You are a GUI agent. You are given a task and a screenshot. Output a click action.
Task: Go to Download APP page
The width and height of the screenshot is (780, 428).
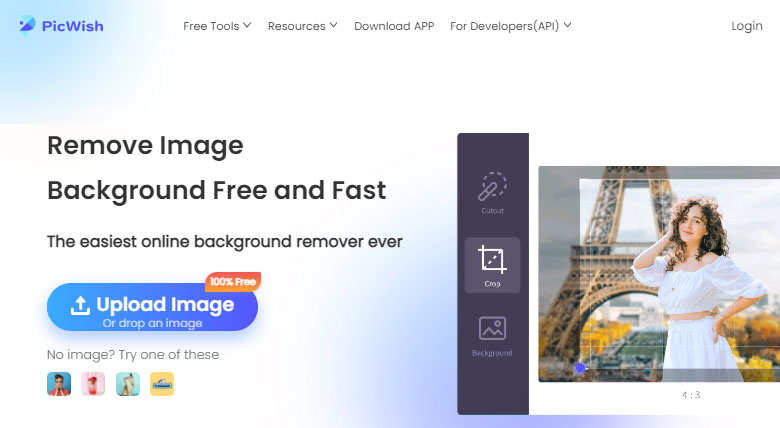394,26
